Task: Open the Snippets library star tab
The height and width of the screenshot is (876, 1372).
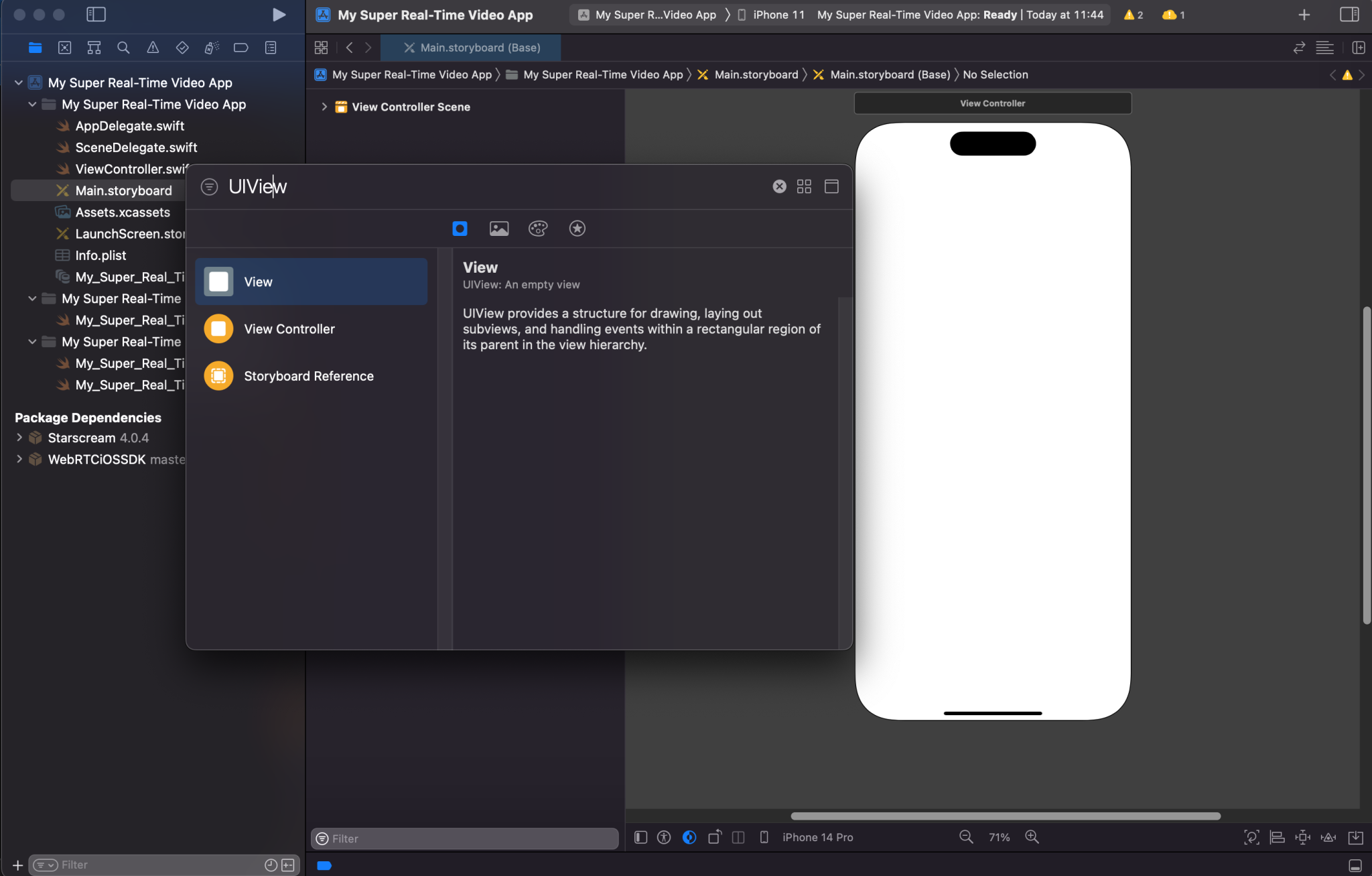Action: (x=577, y=229)
